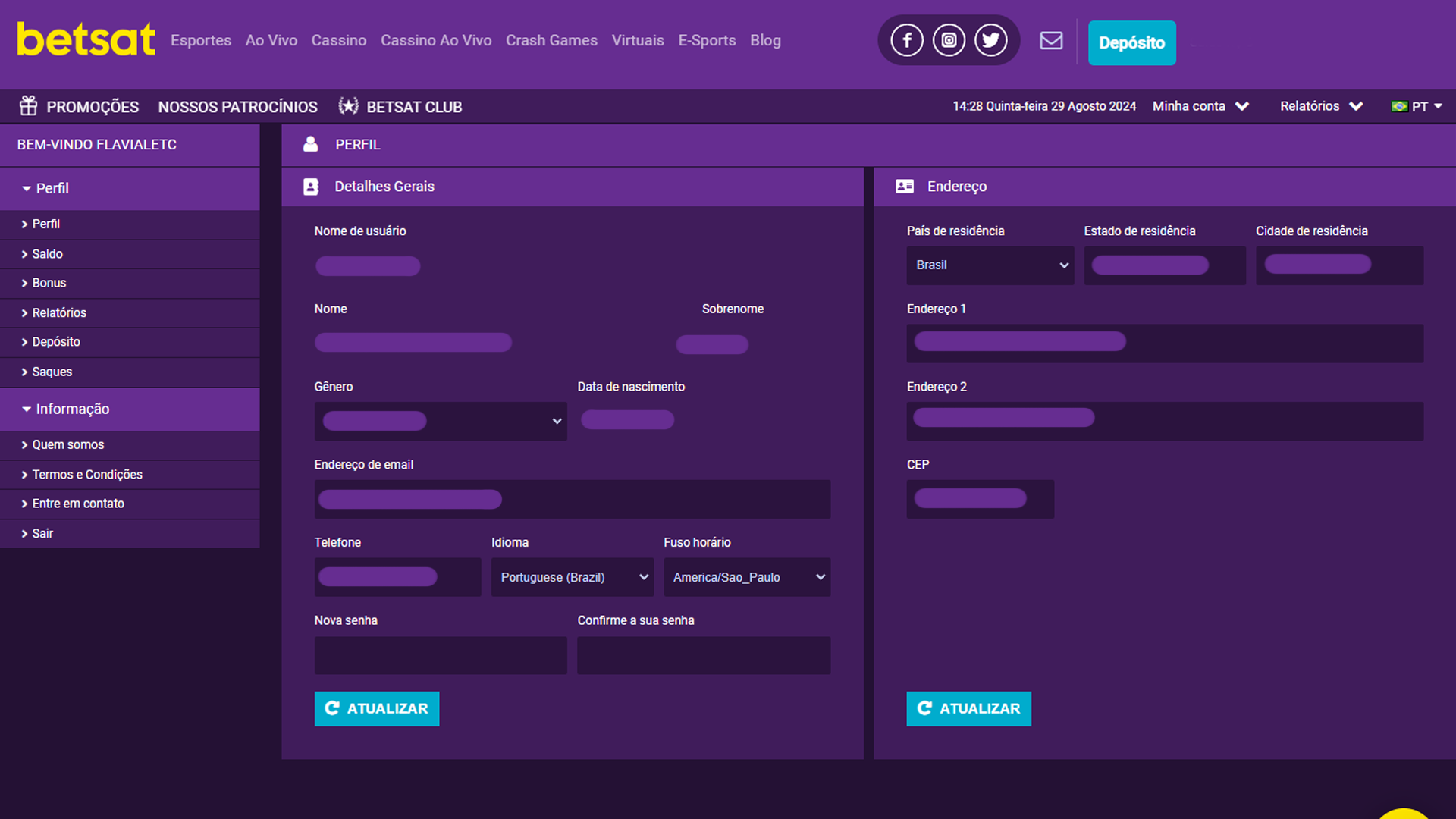
Task: Expand the Minha conta dropdown menu
Action: pyautogui.click(x=1200, y=107)
